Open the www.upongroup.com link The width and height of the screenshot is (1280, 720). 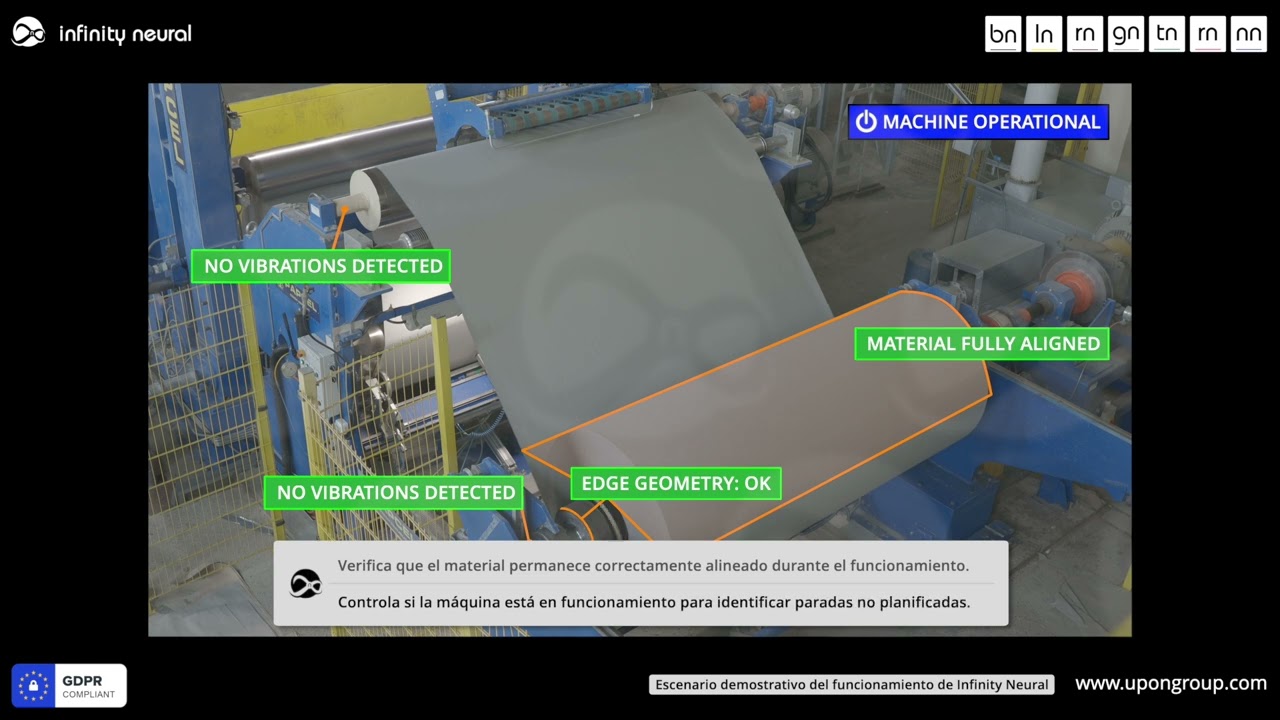point(1171,684)
